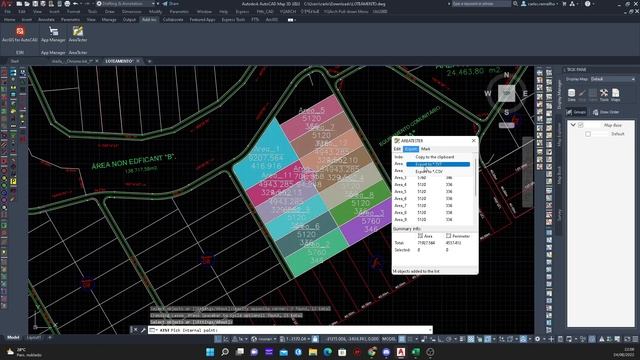This screenshot has width=640, height=360.
Task: Click the Share button in title bar
Action: point(171,4)
